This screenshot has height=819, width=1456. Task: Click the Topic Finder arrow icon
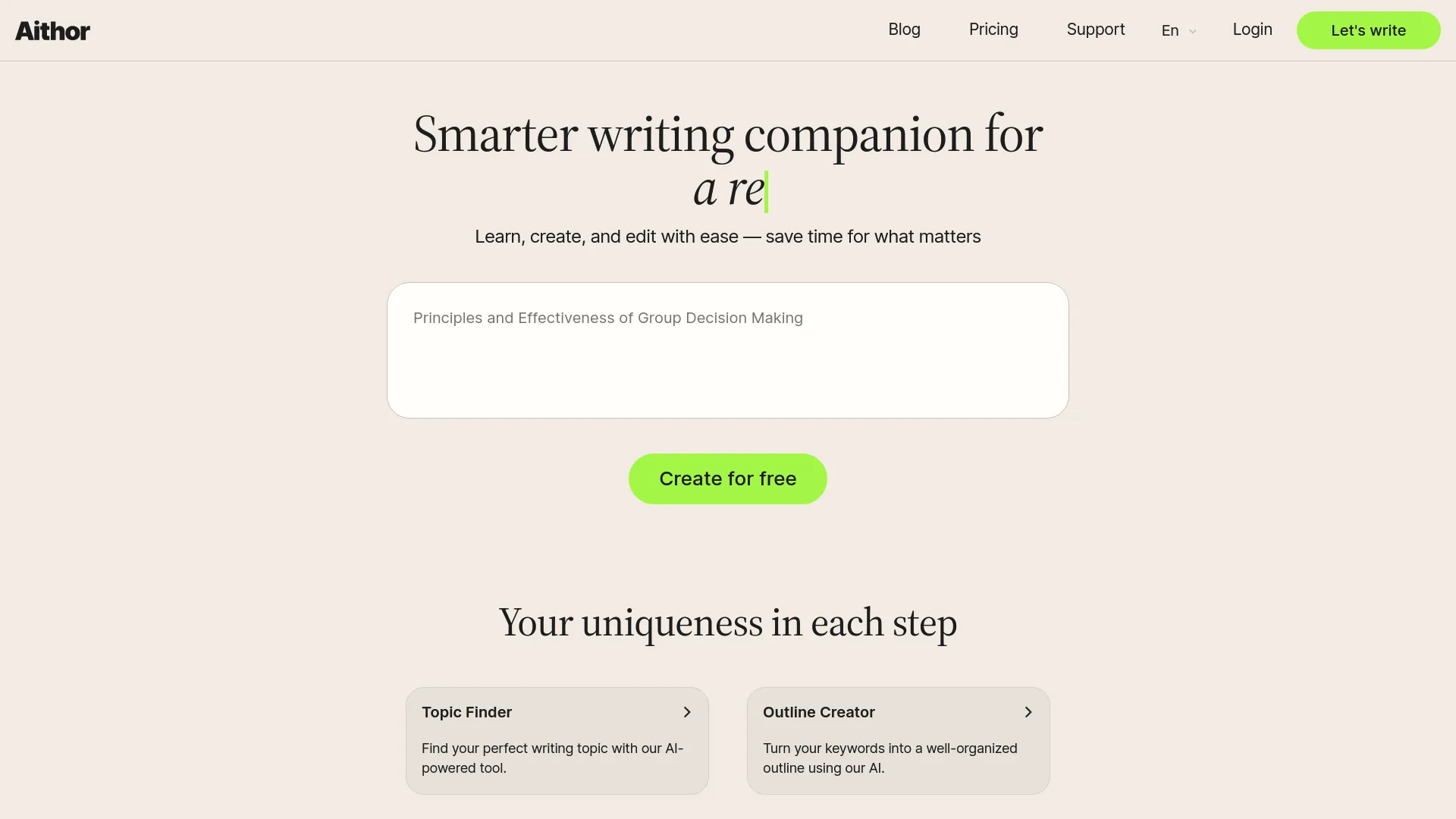[x=688, y=712]
